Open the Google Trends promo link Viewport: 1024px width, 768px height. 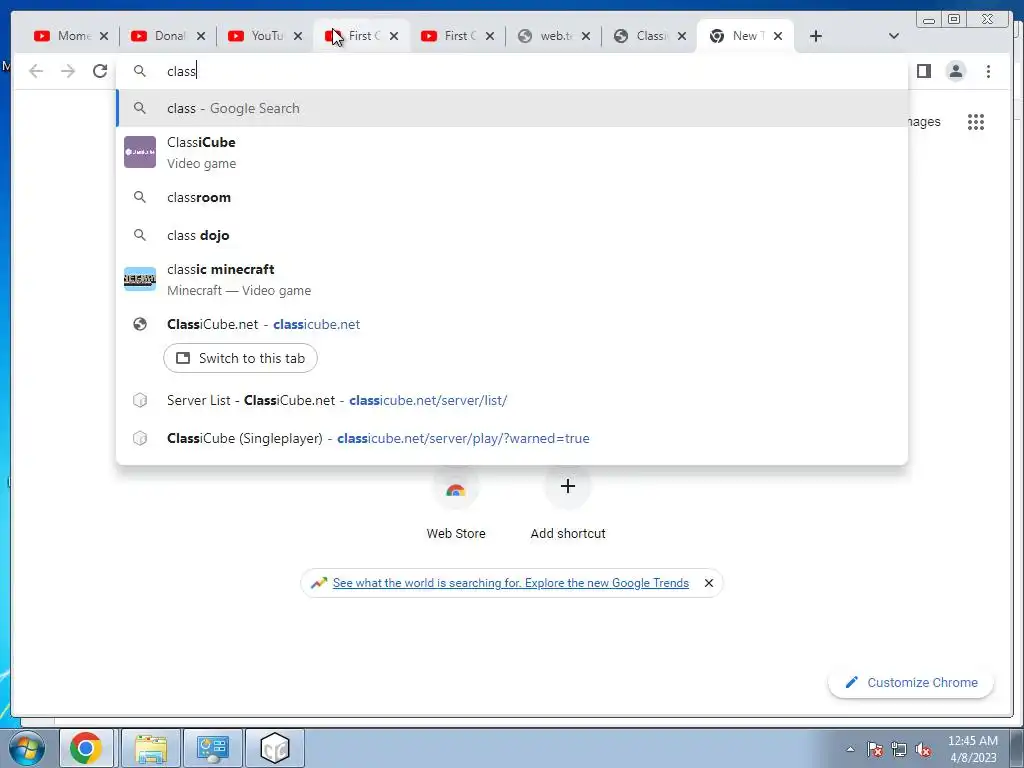511,583
